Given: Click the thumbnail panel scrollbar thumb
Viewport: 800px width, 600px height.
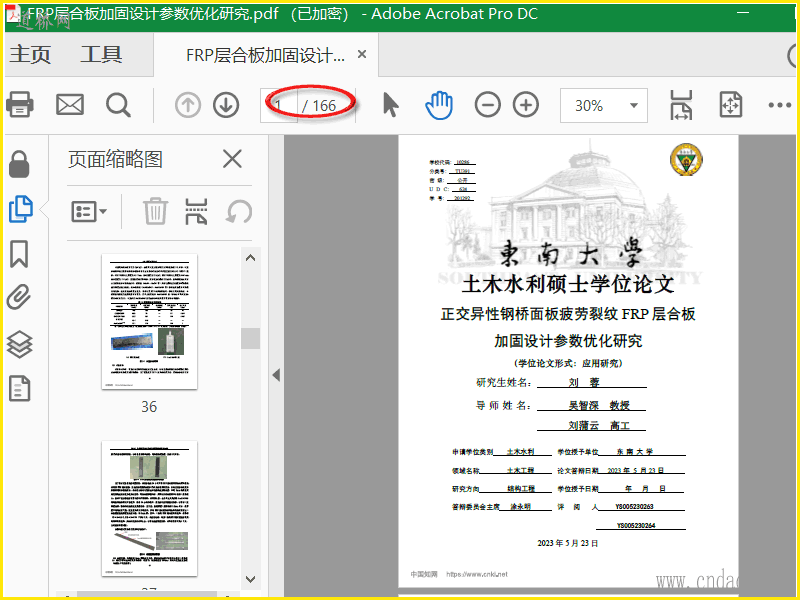Looking at the screenshot, I should click(x=251, y=338).
